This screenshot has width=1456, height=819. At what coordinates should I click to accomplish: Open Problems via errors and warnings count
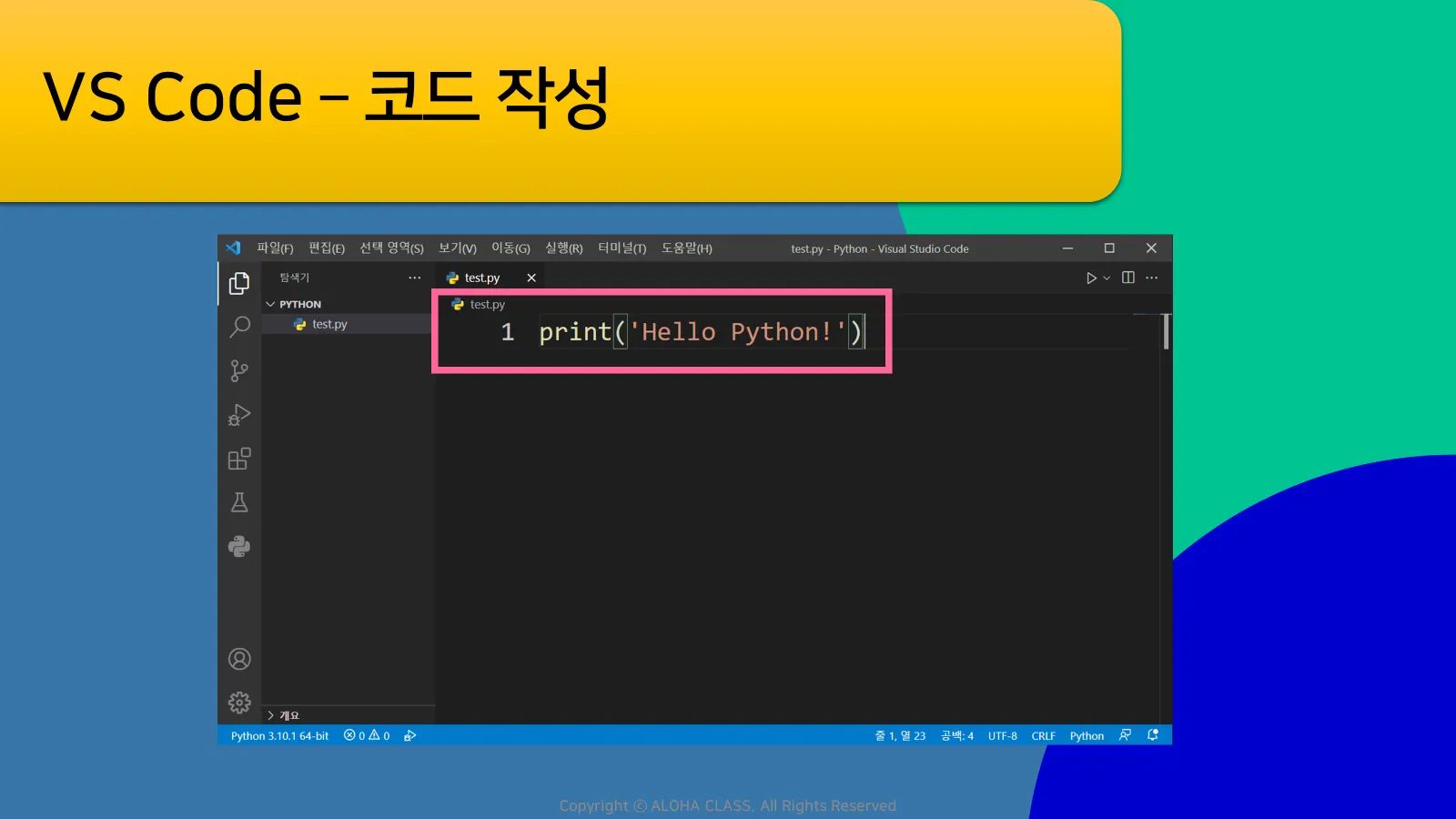pyautogui.click(x=367, y=735)
